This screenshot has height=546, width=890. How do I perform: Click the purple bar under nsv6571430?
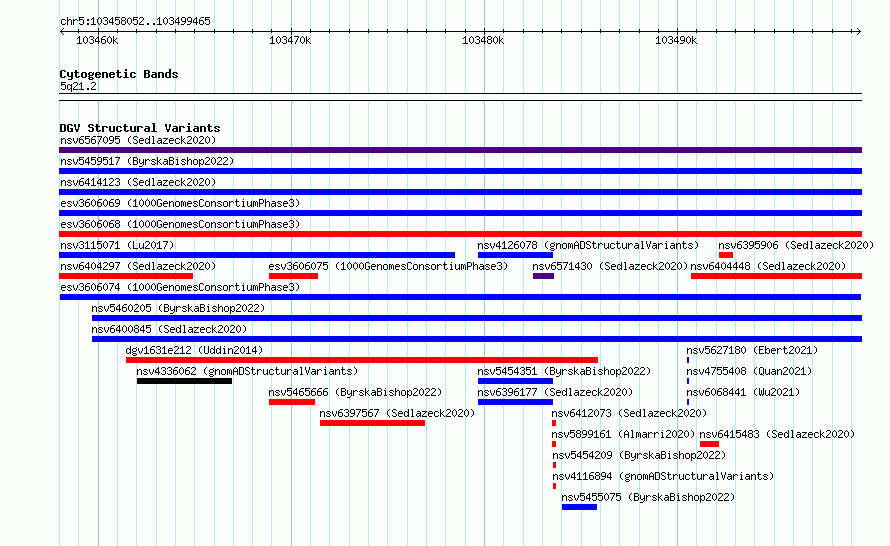pyautogui.click(x=543, y=276)
